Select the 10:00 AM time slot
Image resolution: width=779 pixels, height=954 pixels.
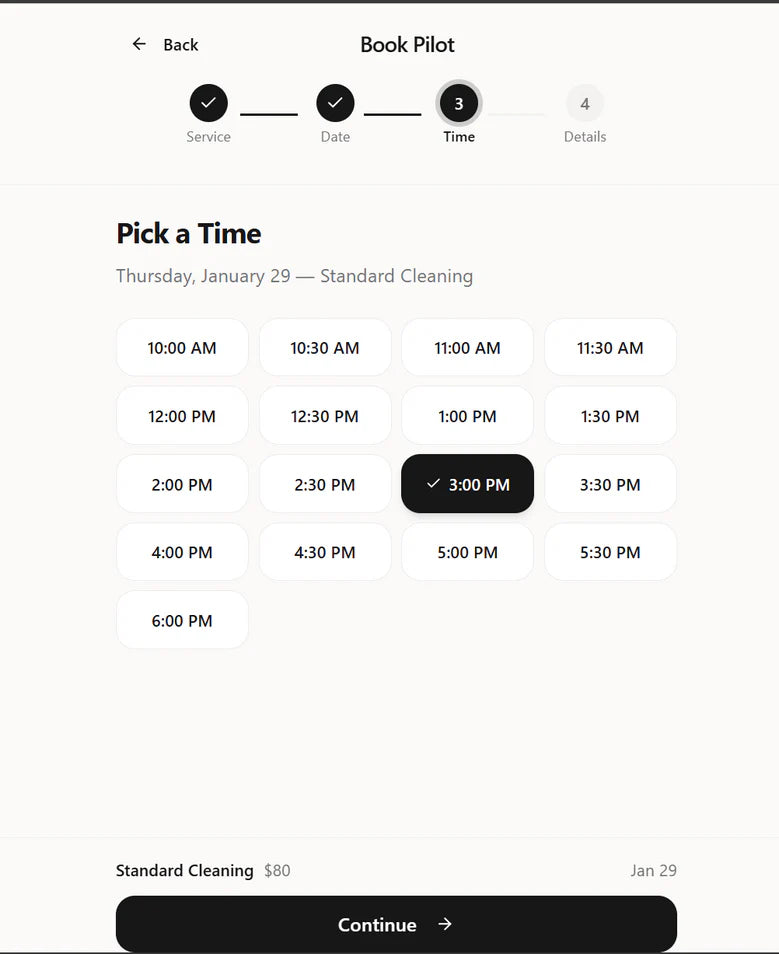[182, 347]
